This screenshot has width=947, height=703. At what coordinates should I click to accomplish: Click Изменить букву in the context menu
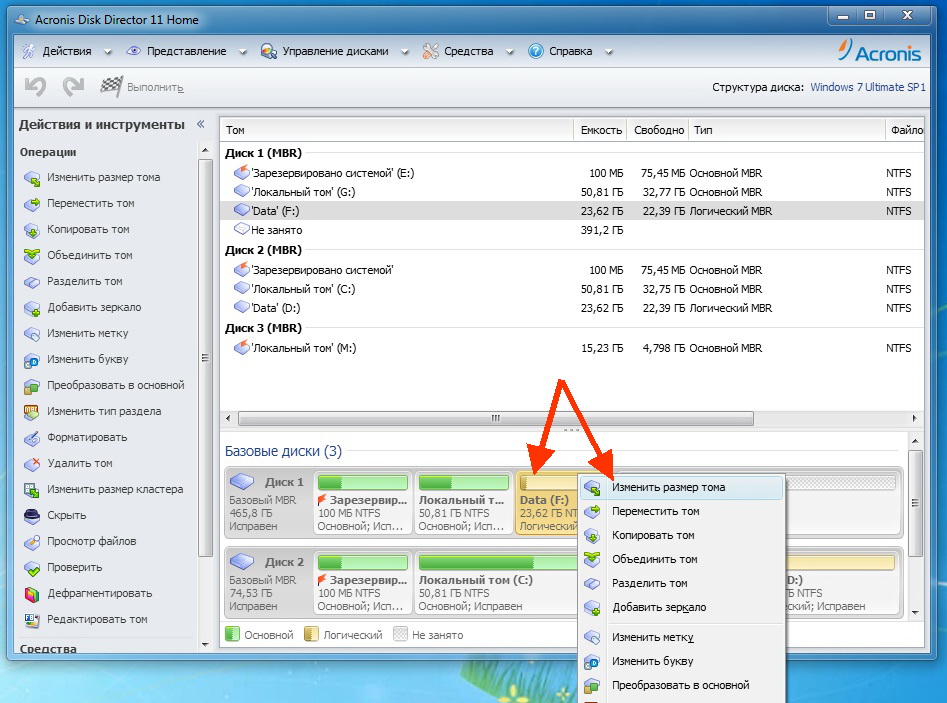(652, 662)
